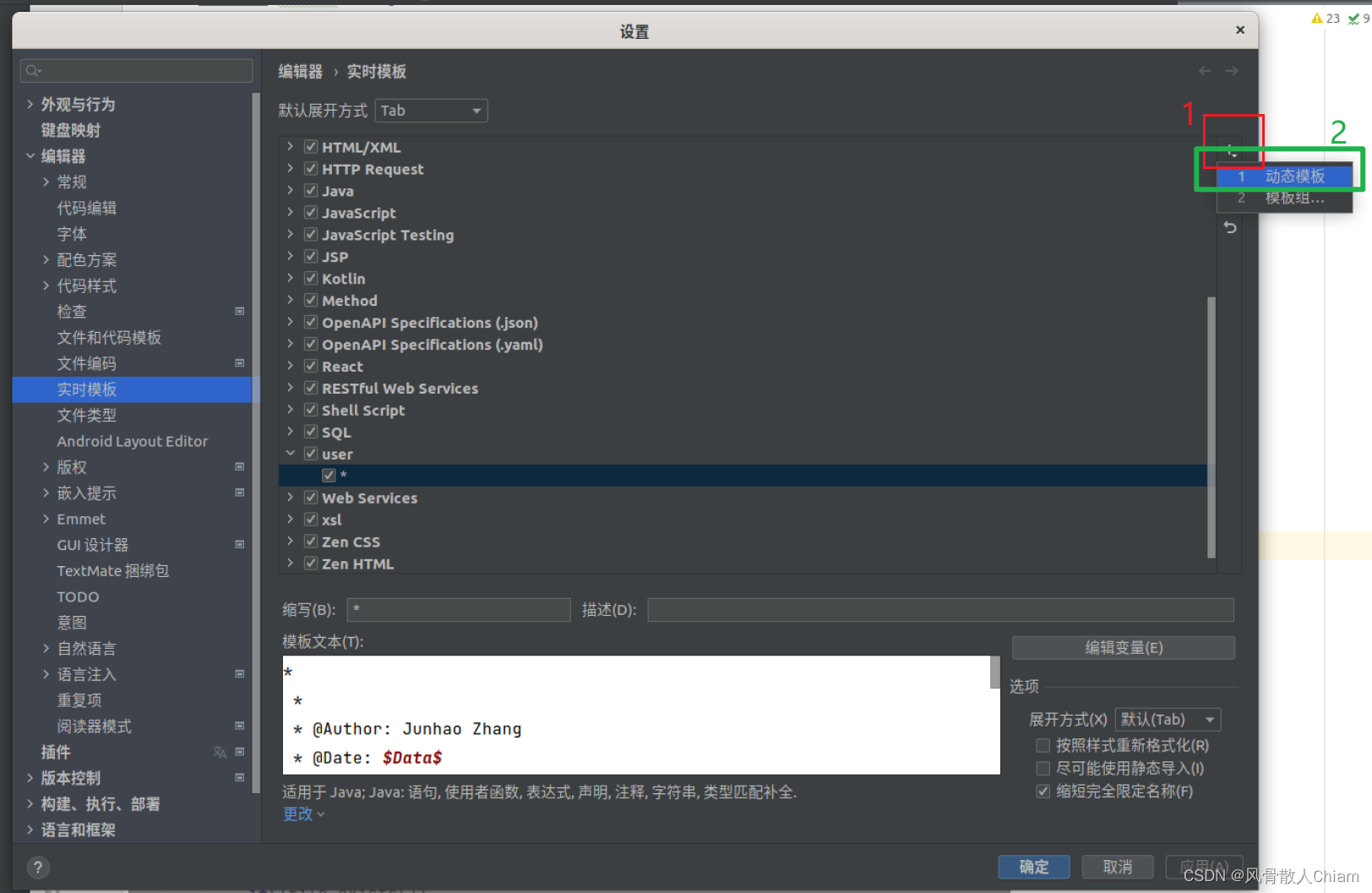
Task: Open the help question mark button
Action: pyautogui.click(x=38, y=867)
